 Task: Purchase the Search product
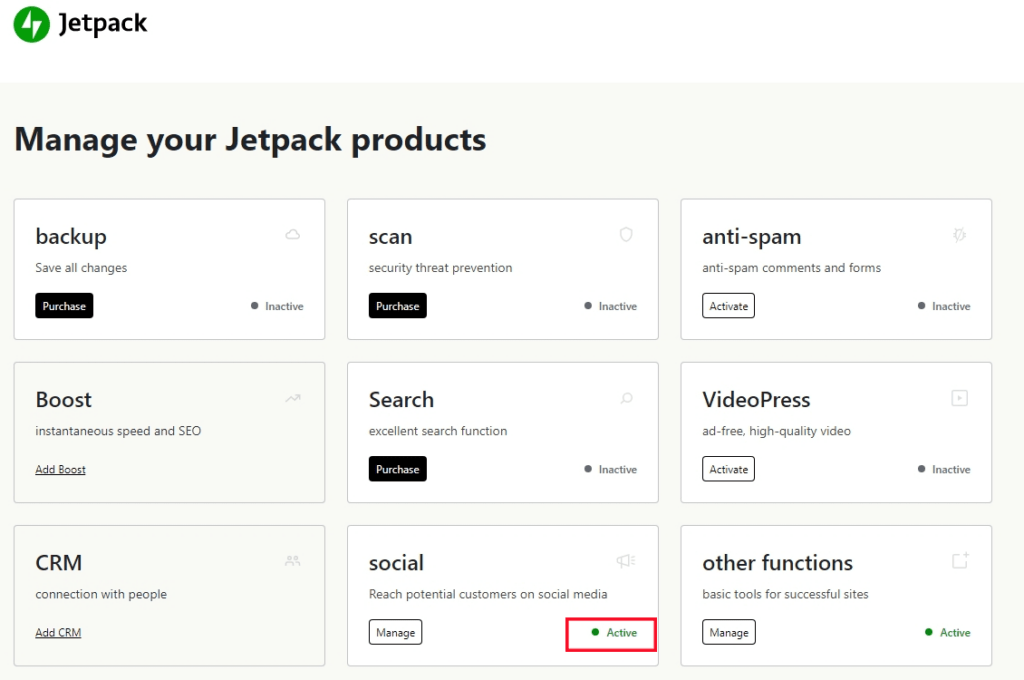coord(397,469)
